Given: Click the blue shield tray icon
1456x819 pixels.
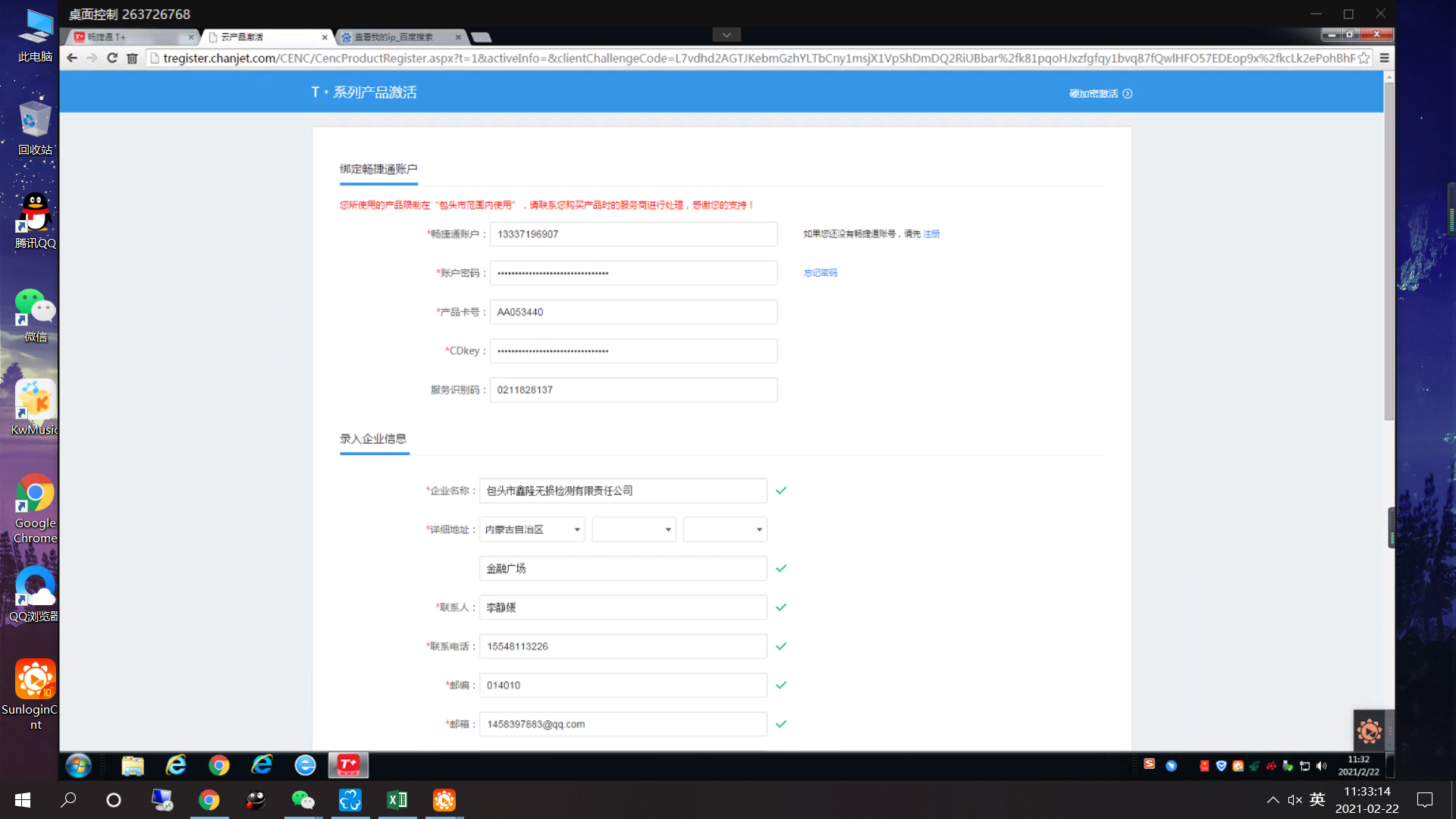Looking at the screenshot, I should [1221, 766].
